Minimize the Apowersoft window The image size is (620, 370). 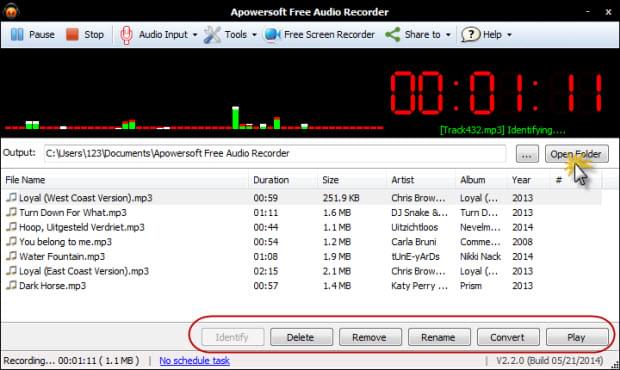[x=588, y=11]
